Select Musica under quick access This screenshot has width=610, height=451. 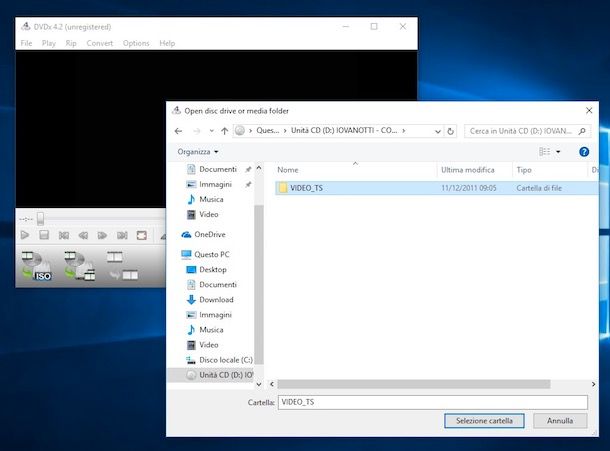coord(211,199)
